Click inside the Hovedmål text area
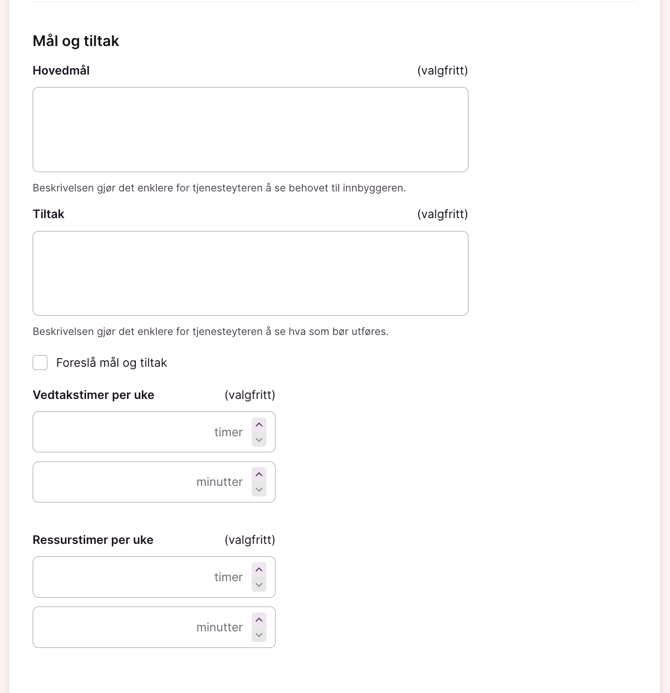This screenshot has width=670, height=693. pos(250,129)
